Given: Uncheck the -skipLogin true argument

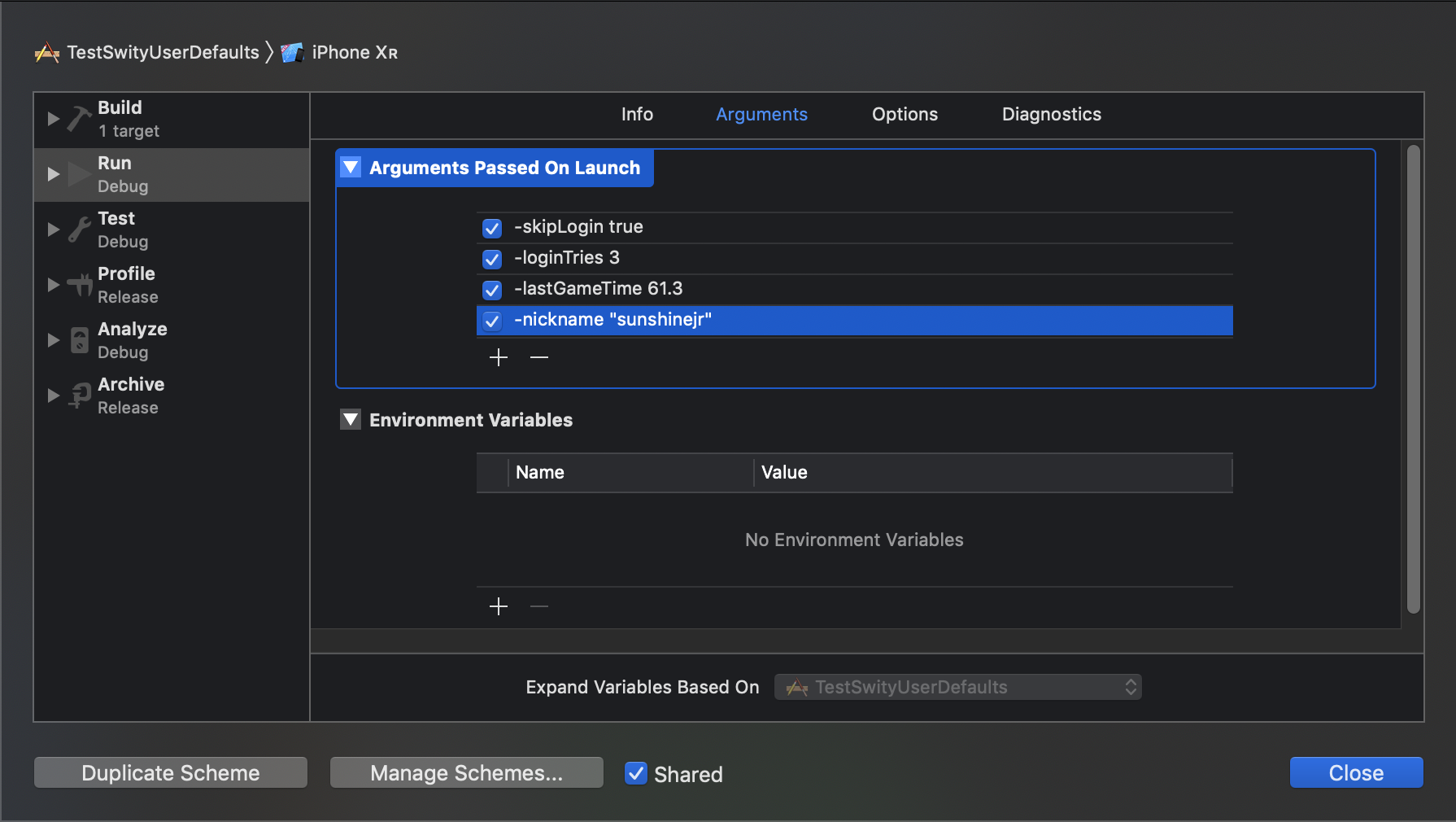Looking at the screenshot, I should (x=492, y=228).
